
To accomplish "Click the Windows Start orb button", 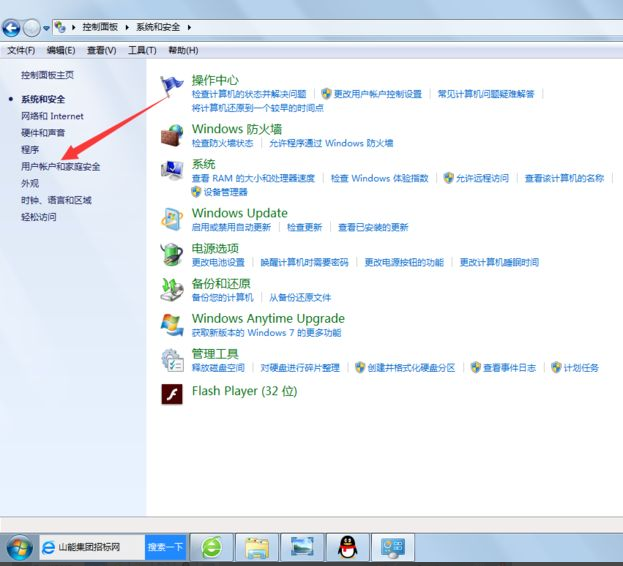I will click(18, 547).
